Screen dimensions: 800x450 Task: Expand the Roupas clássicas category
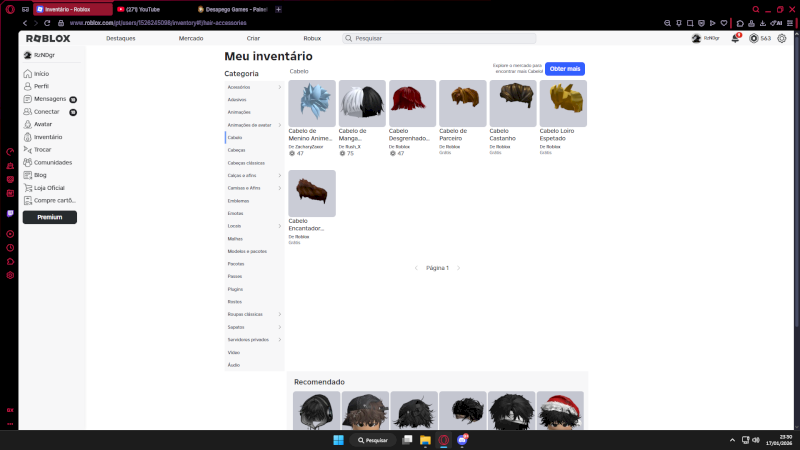(253, 314)
